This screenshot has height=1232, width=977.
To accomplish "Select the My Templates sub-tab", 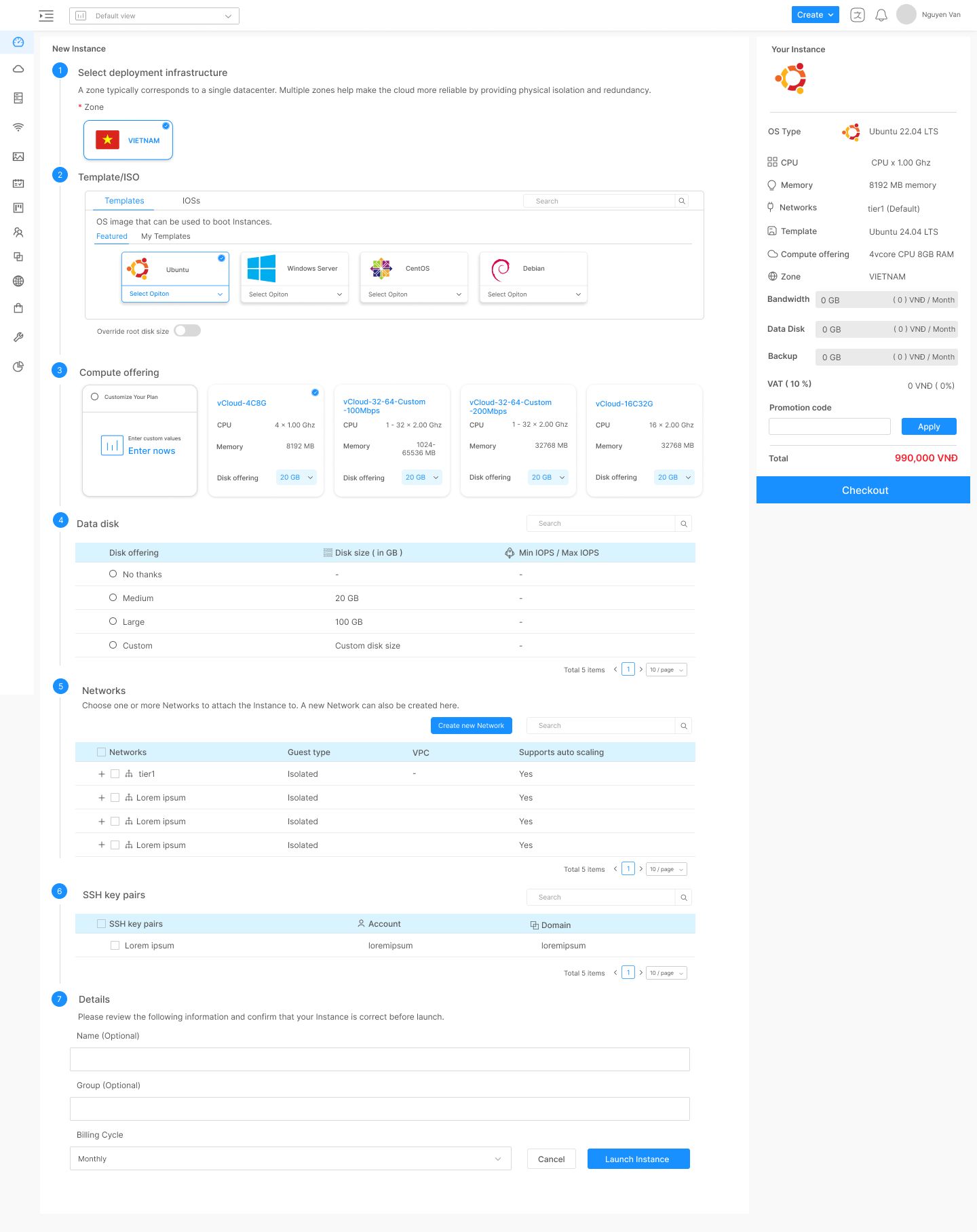I will click(x=166, y=236).
